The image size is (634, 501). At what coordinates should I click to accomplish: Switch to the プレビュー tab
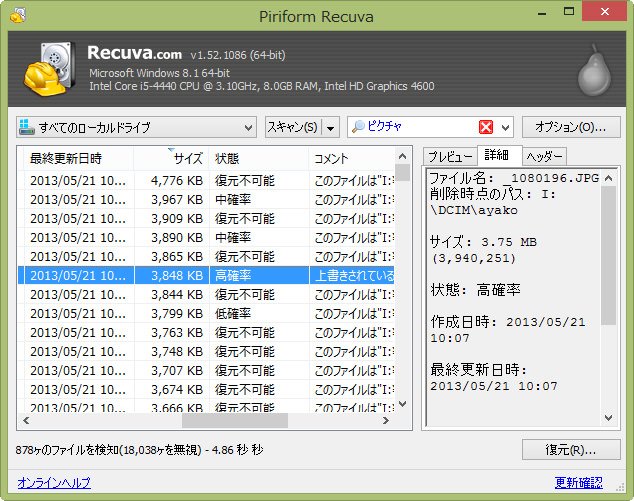coord(450,156)
